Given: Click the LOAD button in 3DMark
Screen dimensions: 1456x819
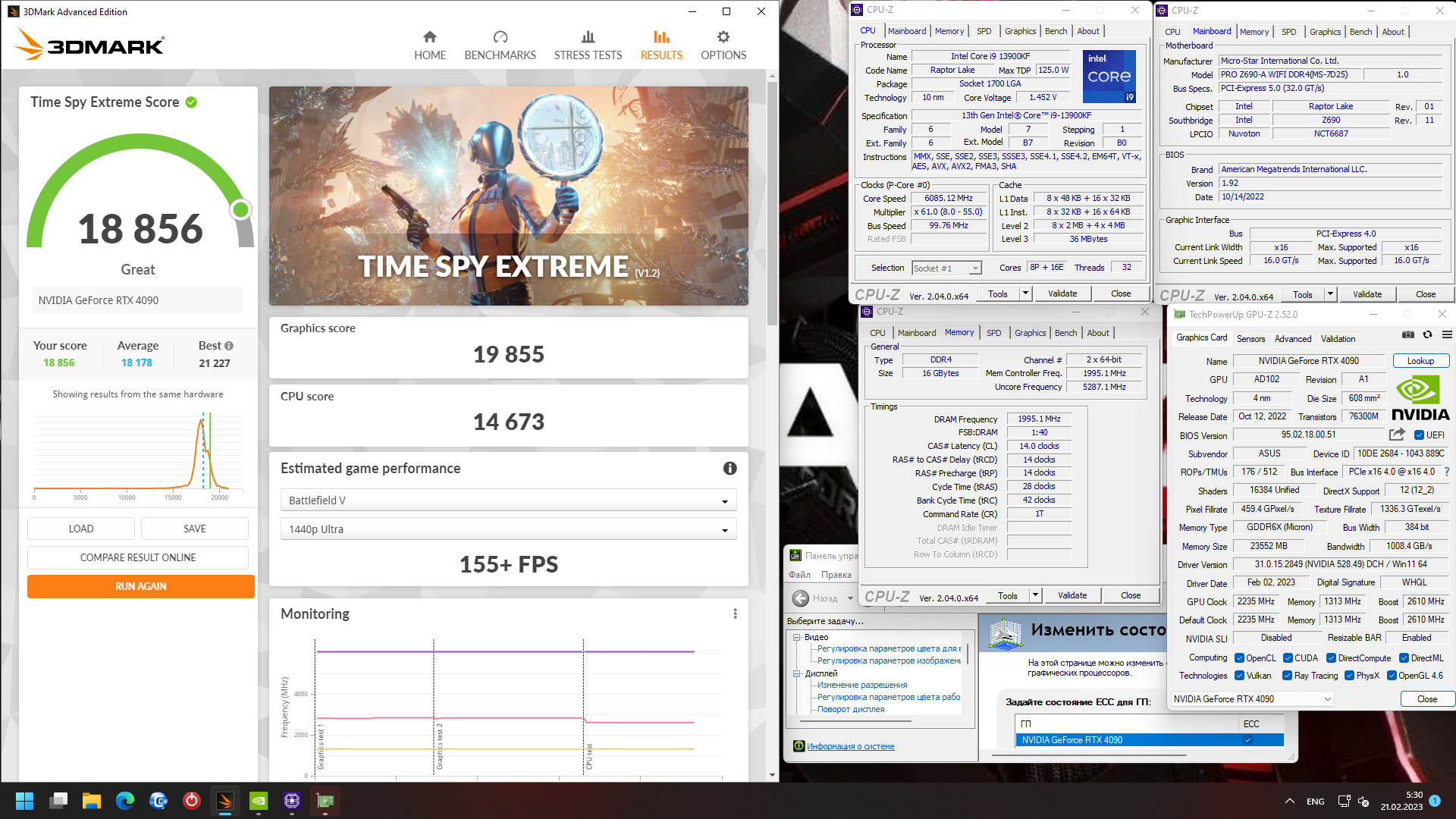Looking at the screenshot, I should [x=81, y=529].
